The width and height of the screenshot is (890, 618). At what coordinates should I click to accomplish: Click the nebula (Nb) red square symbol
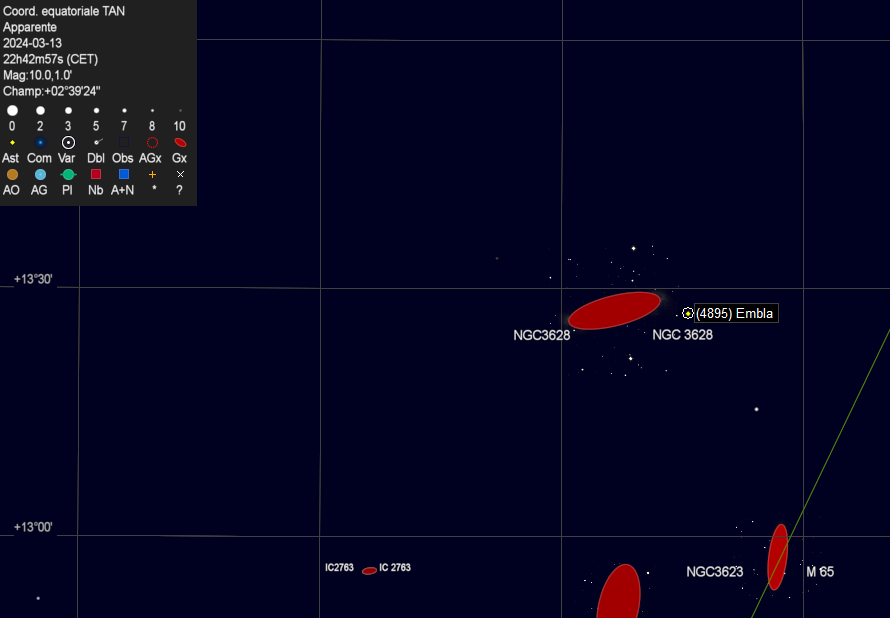(x=96, y=174)
